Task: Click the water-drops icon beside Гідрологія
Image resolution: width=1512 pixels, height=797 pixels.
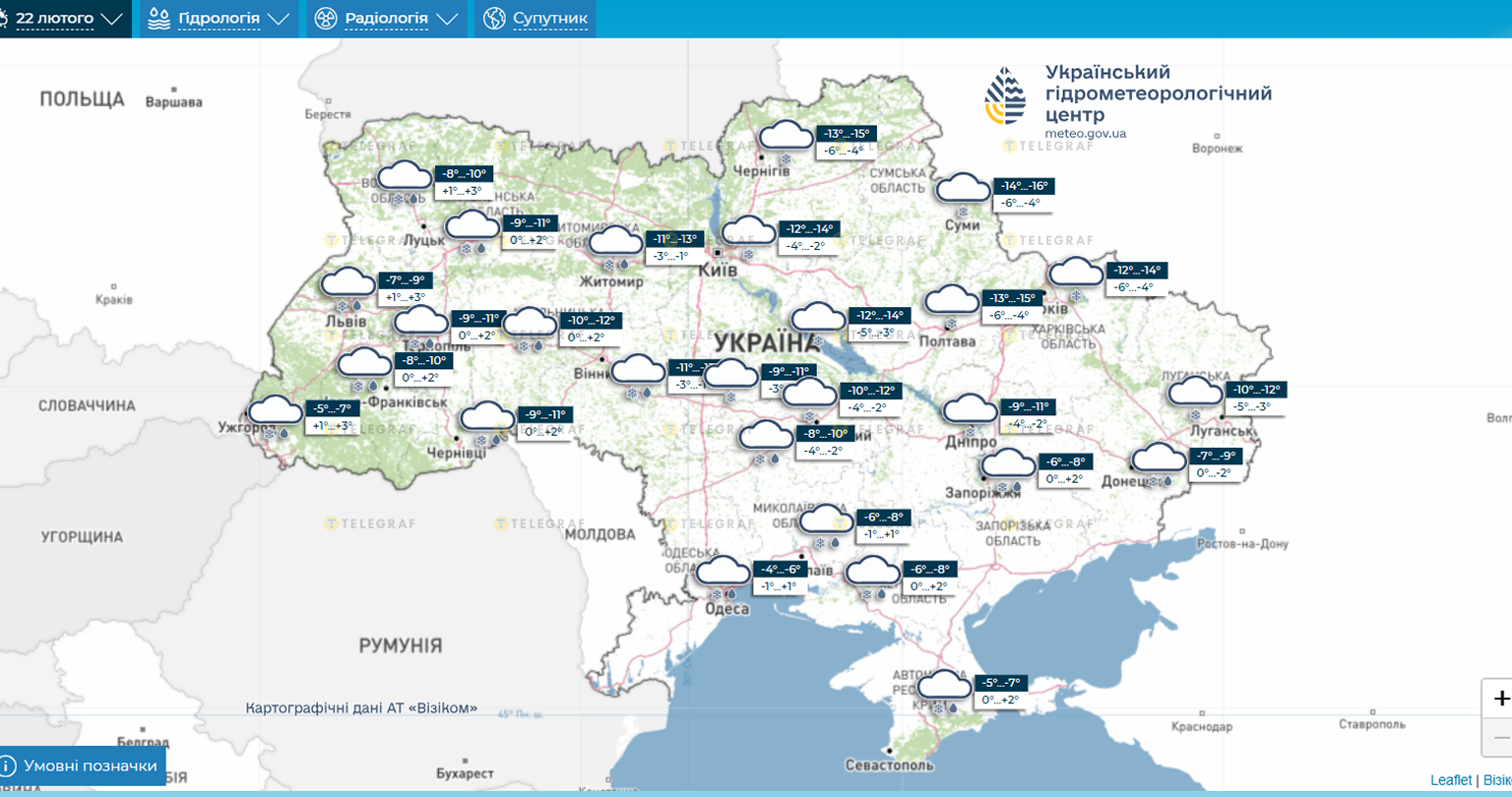Action: pos(158,19)
